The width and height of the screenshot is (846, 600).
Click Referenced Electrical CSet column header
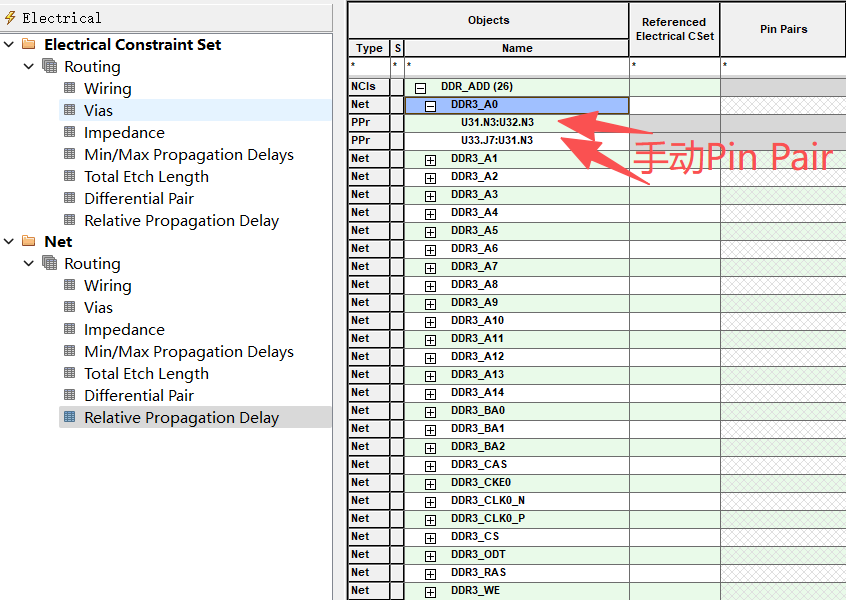[674, 29]
